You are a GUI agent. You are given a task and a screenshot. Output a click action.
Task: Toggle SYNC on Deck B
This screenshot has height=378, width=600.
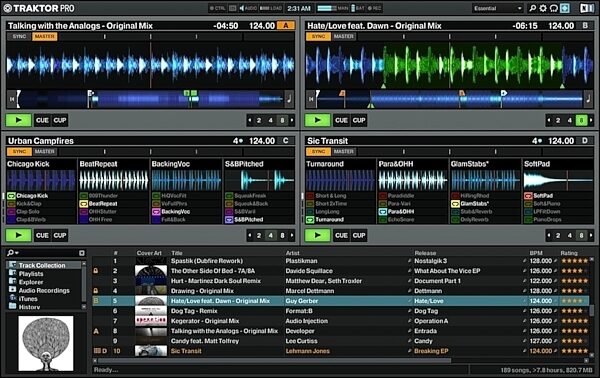pos(318,36)
